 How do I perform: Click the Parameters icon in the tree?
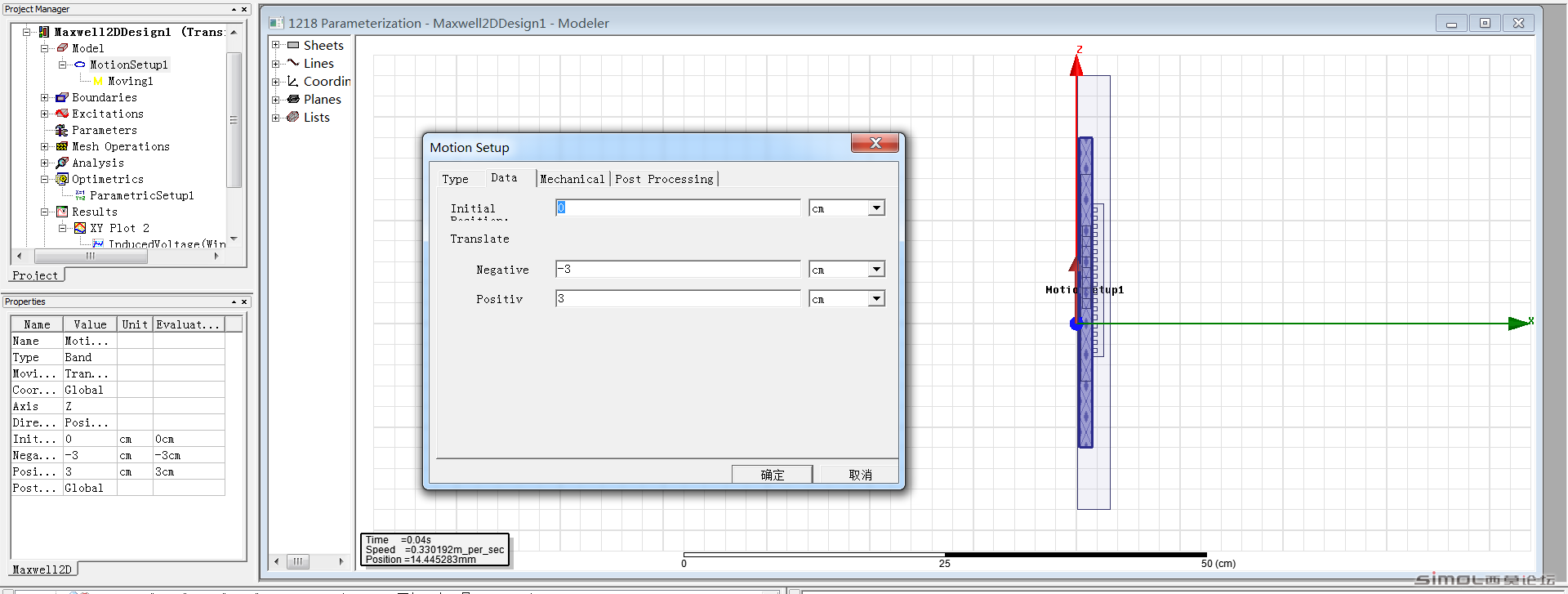coord(62,130)
